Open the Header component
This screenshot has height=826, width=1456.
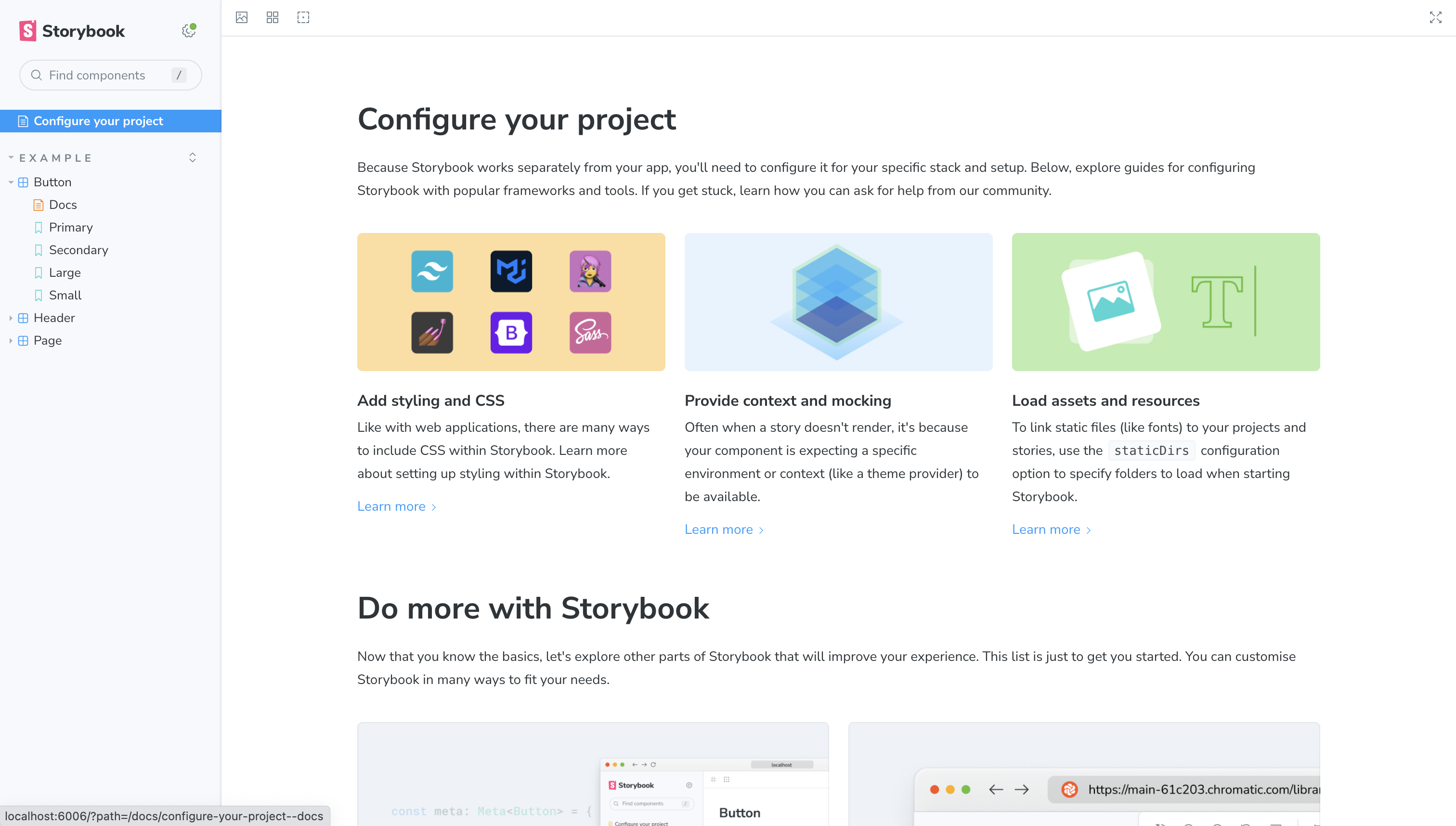(54, 318)
